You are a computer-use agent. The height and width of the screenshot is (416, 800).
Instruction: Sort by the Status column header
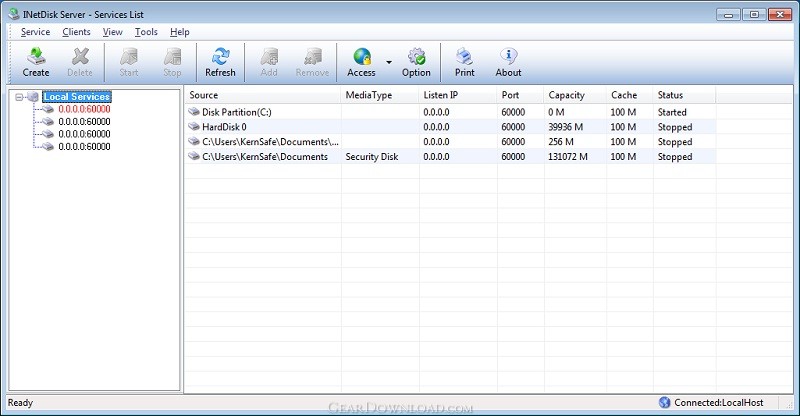pos(670,95)
